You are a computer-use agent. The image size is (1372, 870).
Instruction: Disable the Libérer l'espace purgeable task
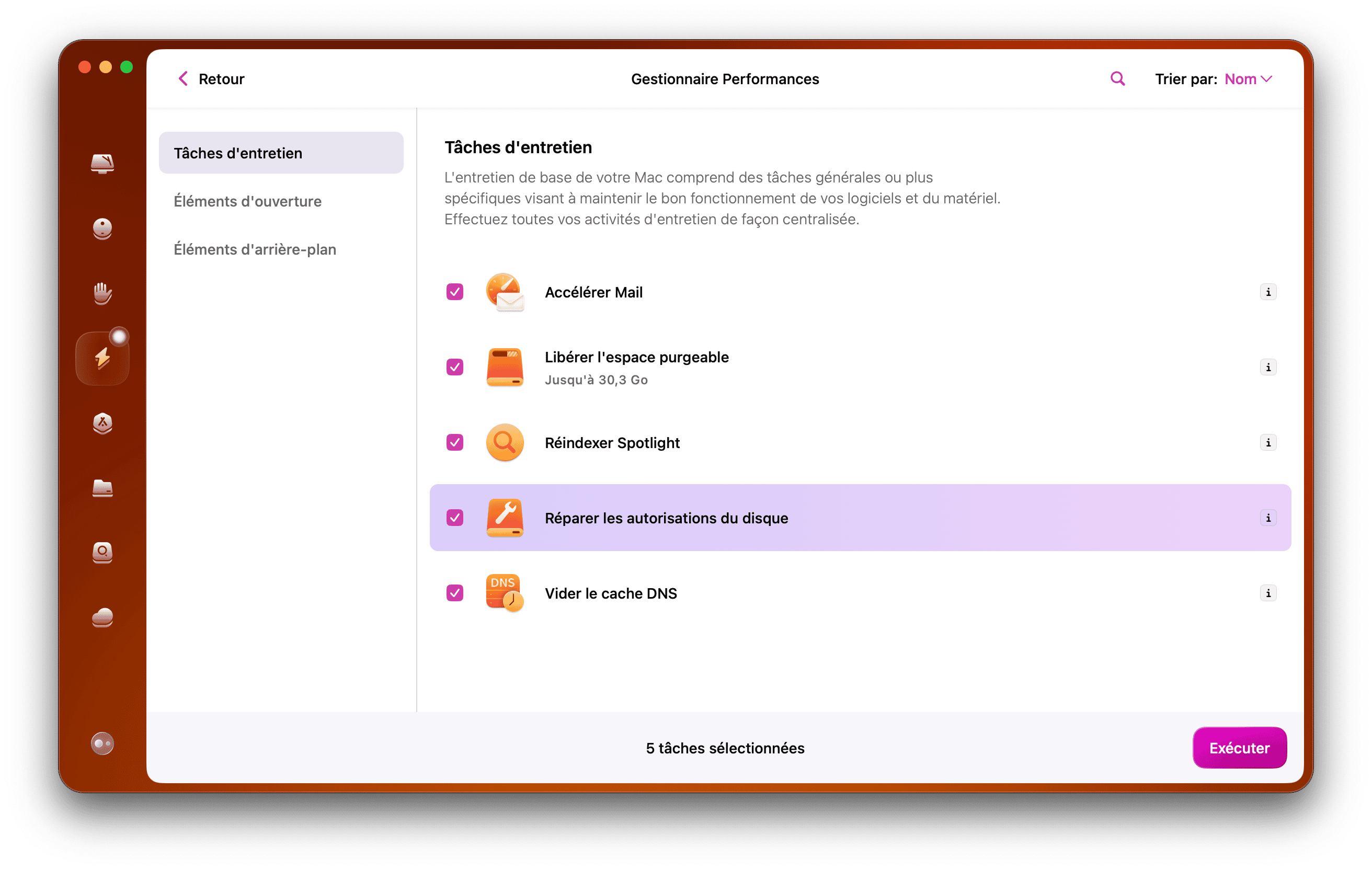point(454,368)
